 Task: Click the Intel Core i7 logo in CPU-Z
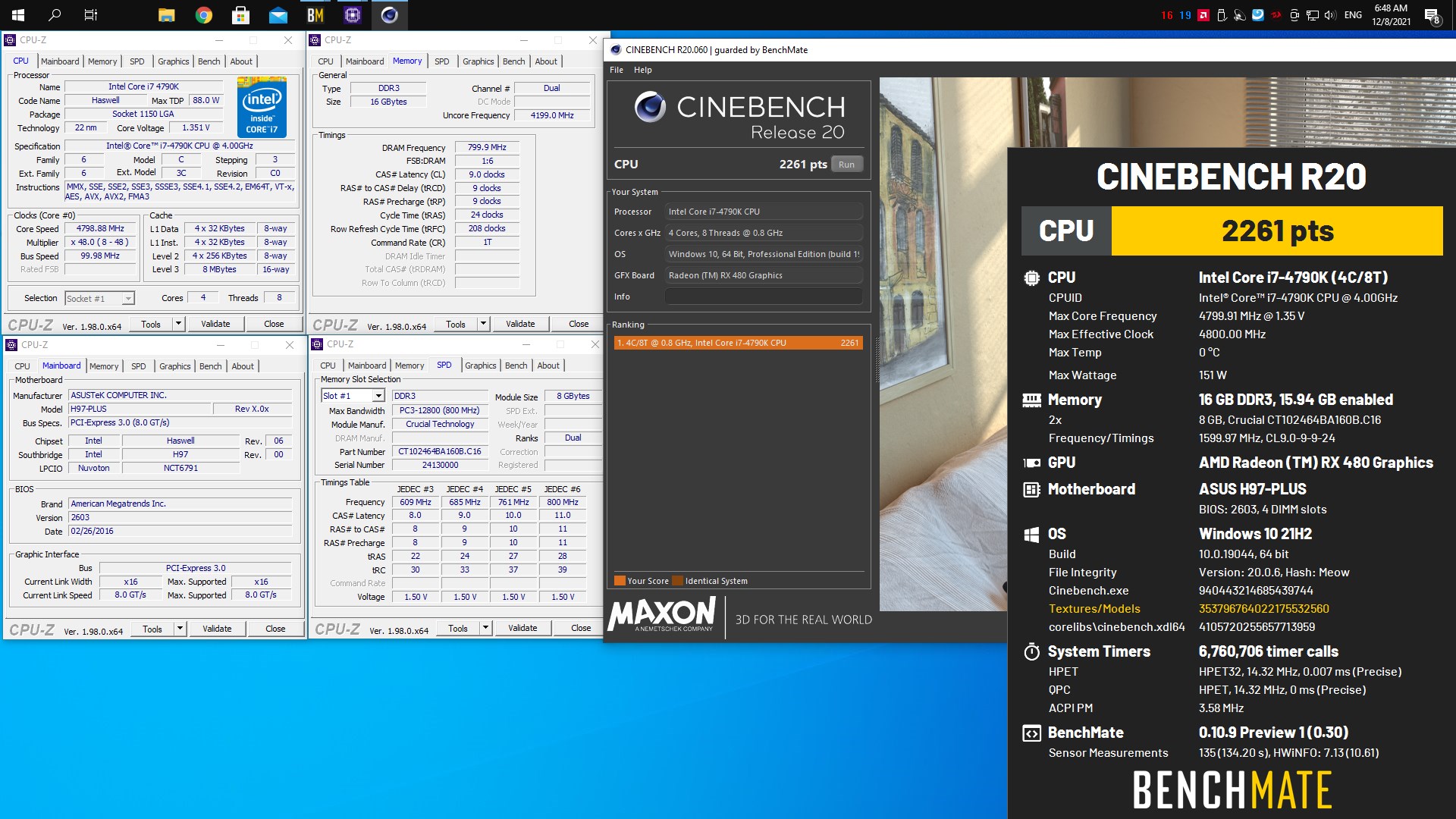(262, 107)
